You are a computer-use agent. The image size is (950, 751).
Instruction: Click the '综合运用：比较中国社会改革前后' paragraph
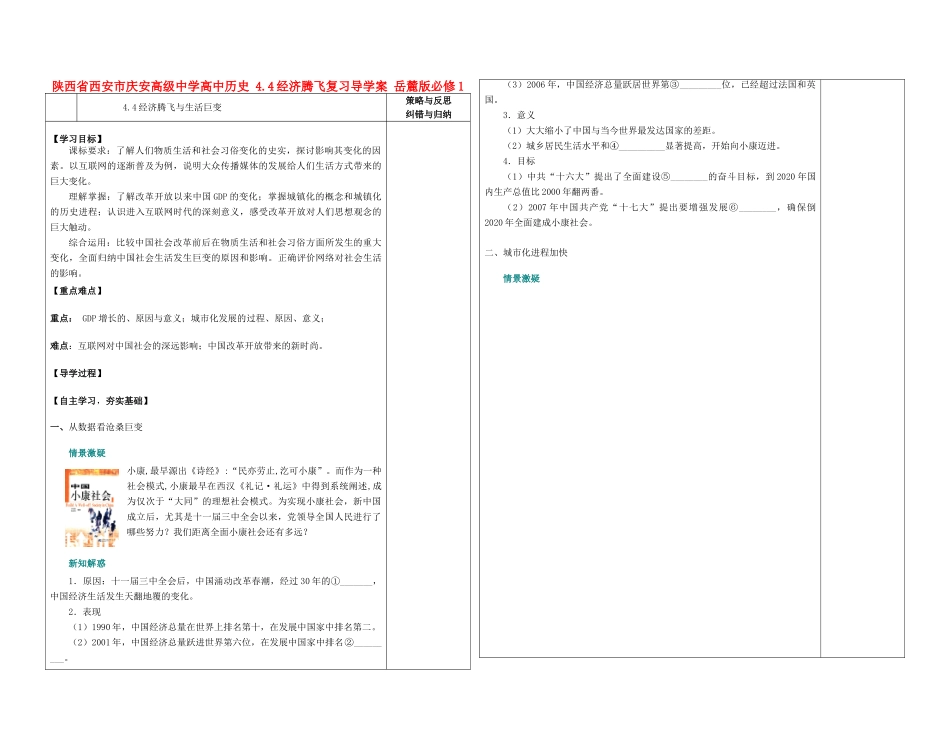pyautogui.click(x=216, y=258)
